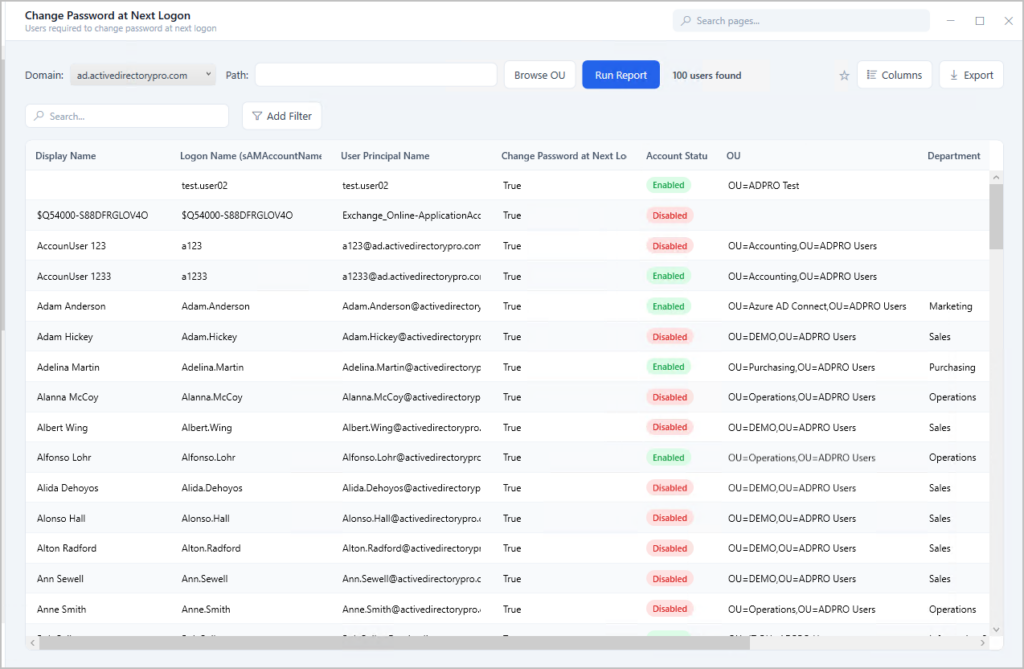Click scrollbar right arrow
Screen dimensions: 1024x669
(982, 643)
